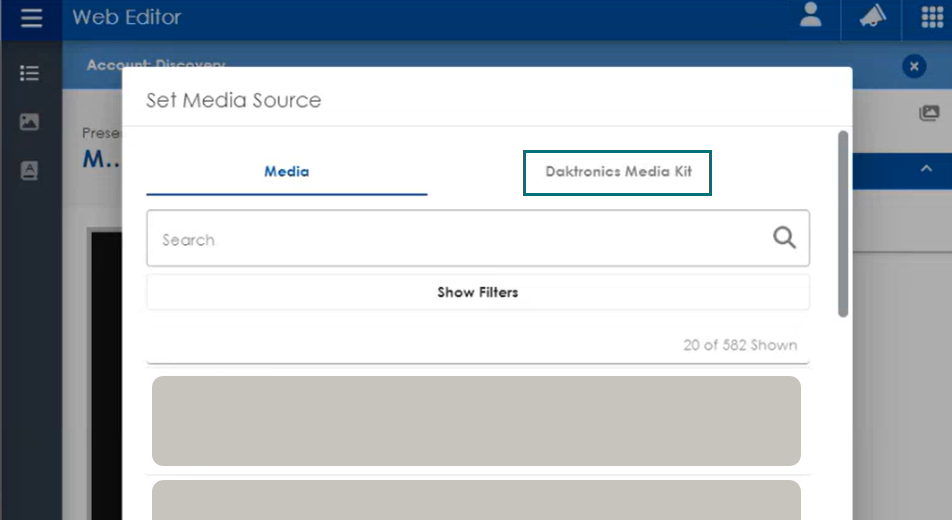The width and height of the screenshot is (952, 520).
Task: Select the second media thumbnail placeholder
Action: click(x=476, y=500)
